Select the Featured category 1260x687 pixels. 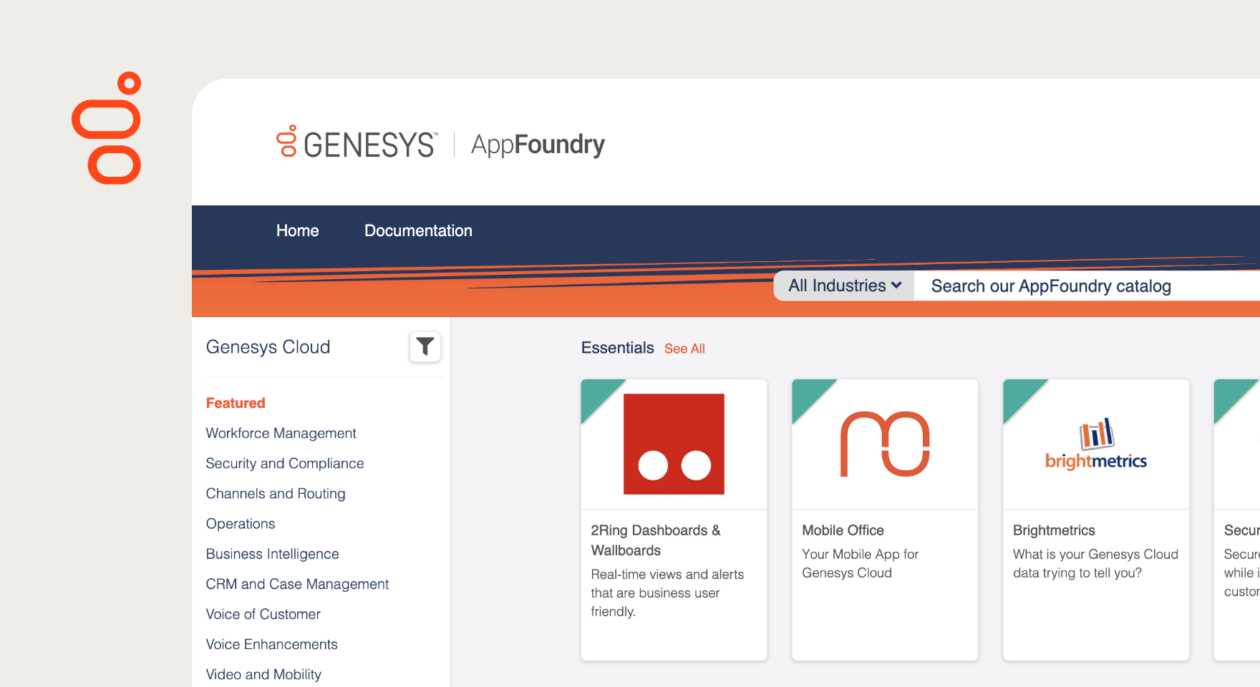click(x=236, y=403)
